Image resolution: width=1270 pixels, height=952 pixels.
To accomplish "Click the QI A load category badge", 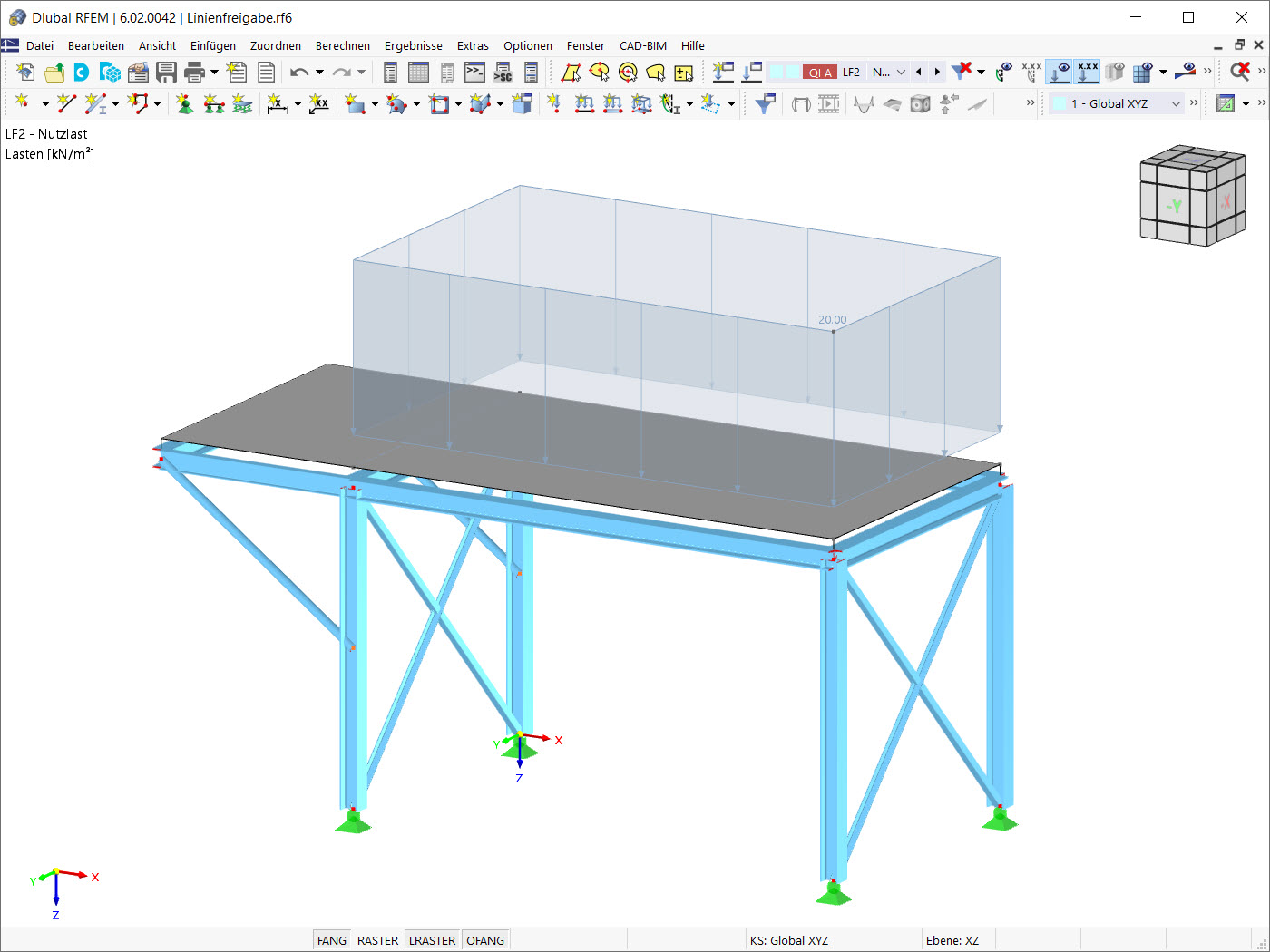I will (820, 73).
